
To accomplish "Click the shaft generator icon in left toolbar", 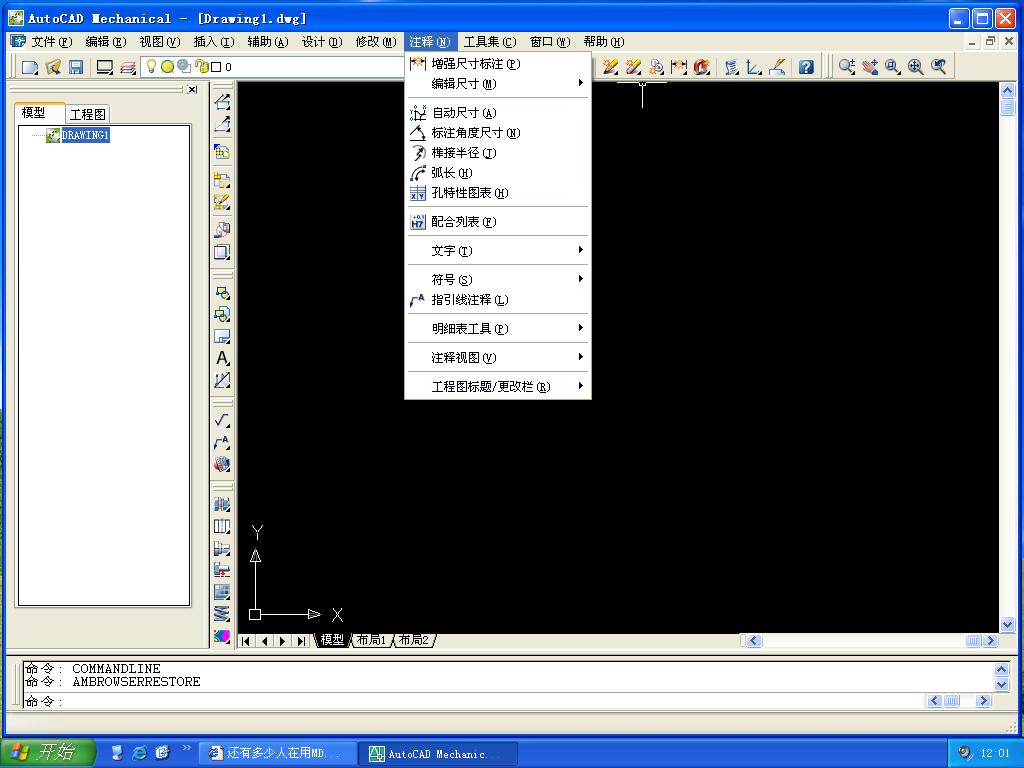I will click(222, 549).
